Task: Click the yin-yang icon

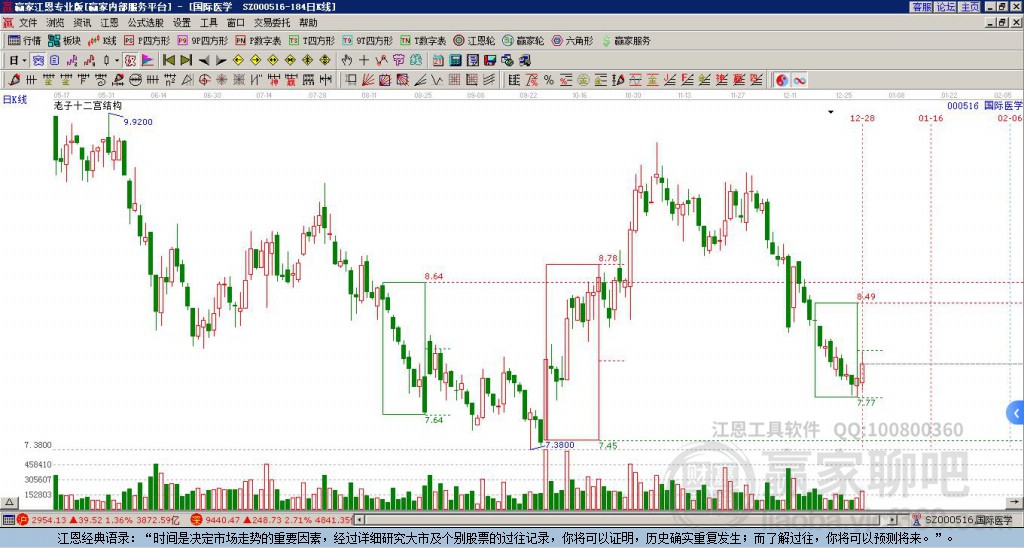Action: click(x=782, y=80)
